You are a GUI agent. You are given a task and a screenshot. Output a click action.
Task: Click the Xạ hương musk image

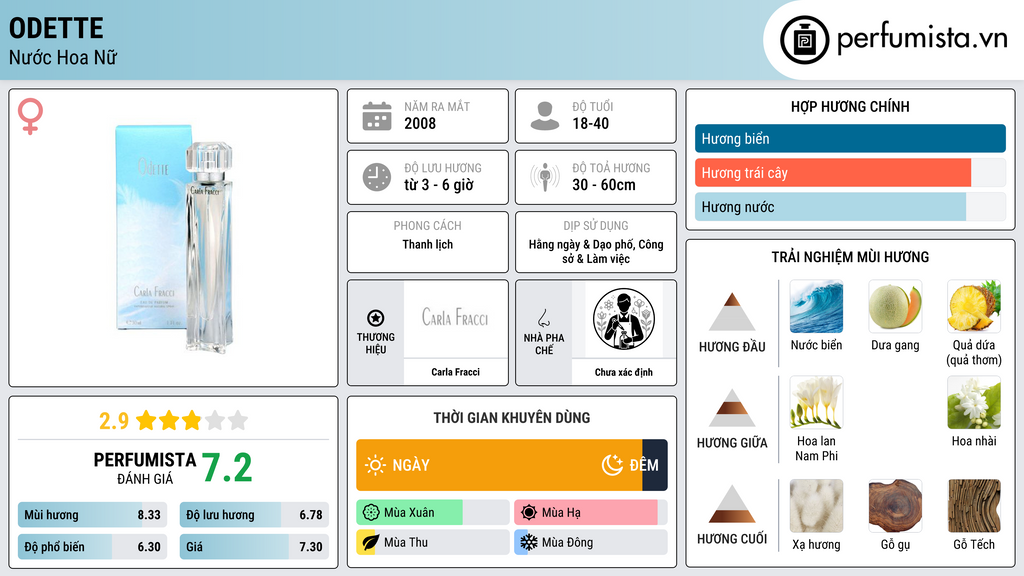pos(816,506)
